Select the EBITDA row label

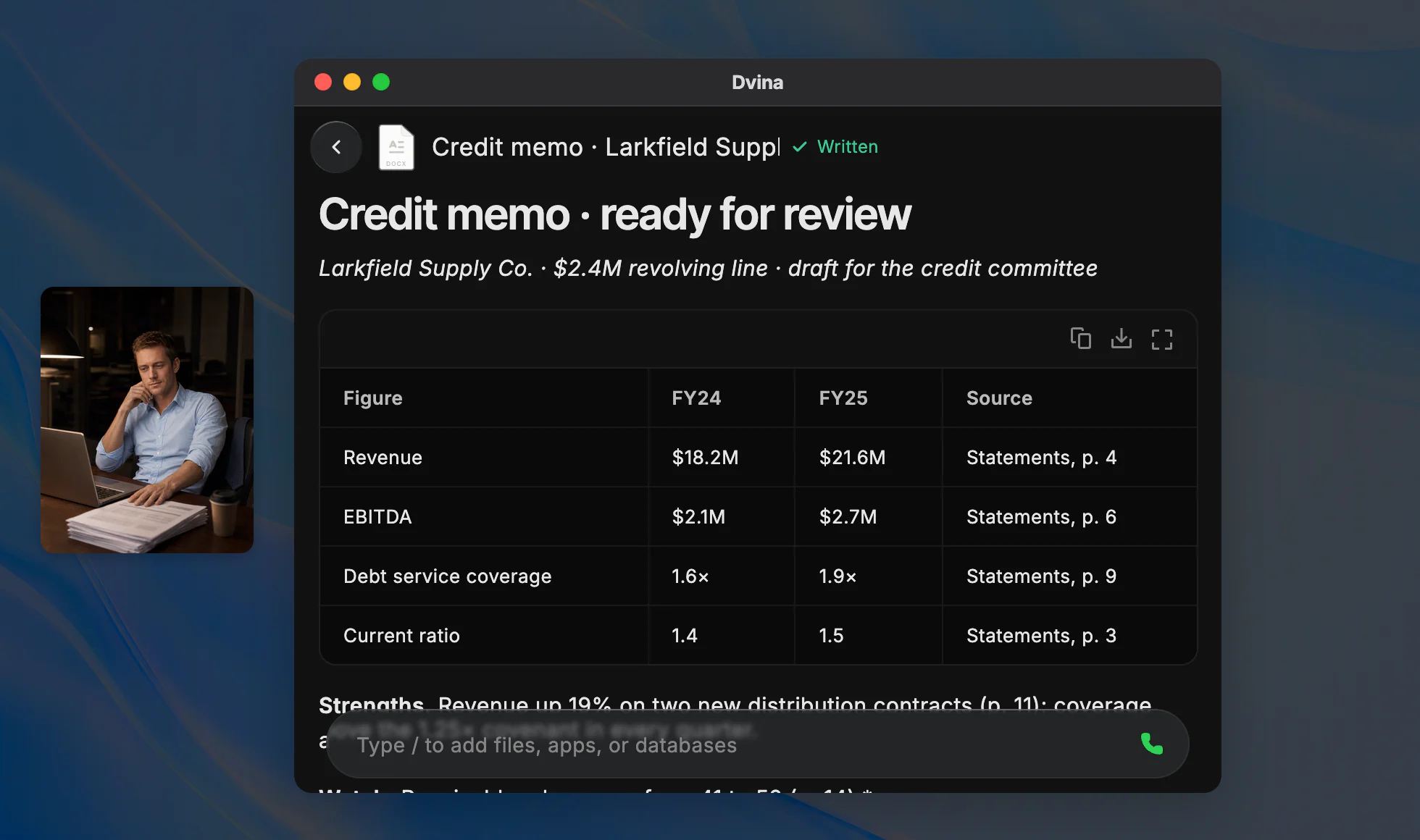(x=377, y=516)
